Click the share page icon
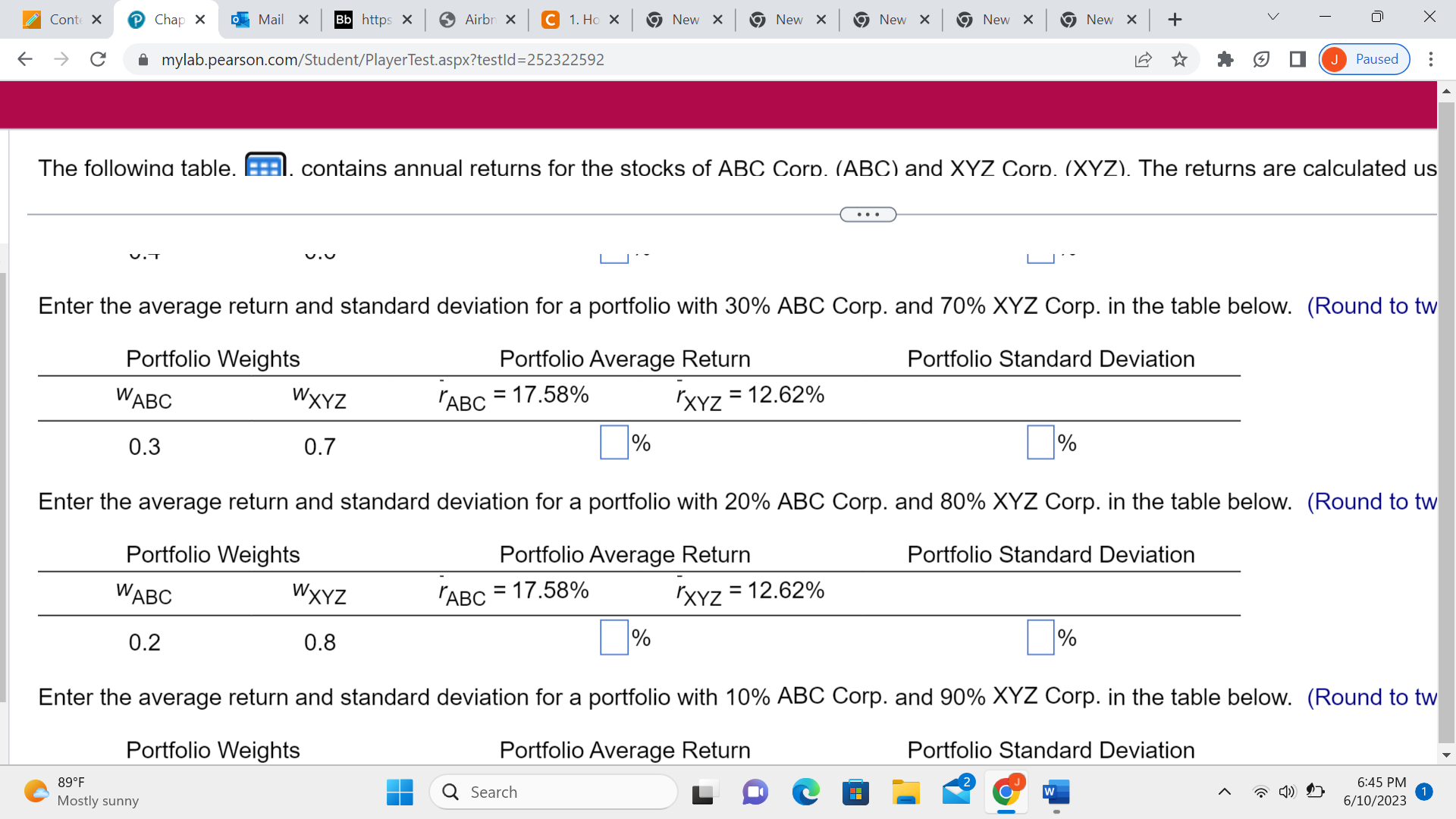This screenshot has width=1456, height=819. 1143,59
